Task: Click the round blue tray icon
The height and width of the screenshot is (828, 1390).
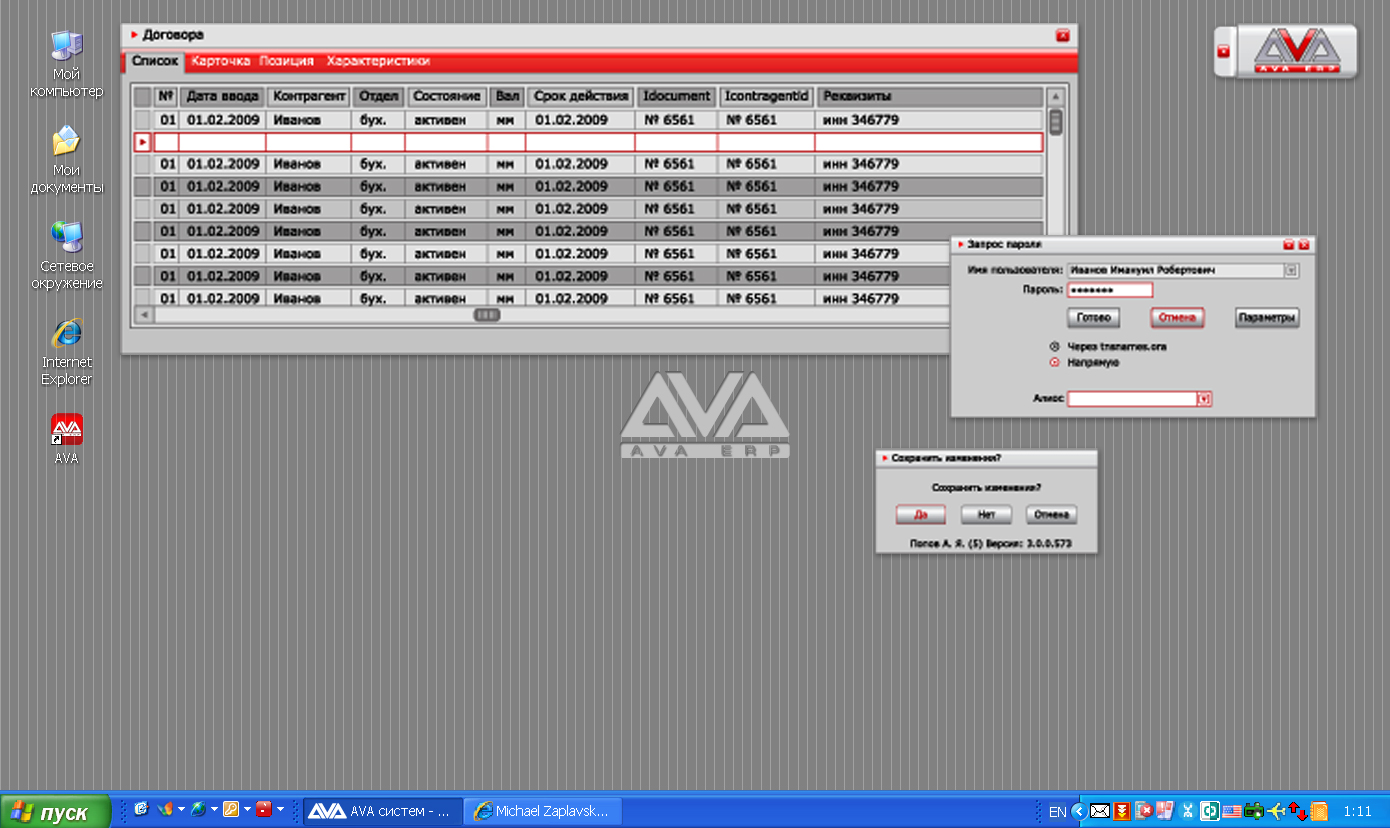Action: (1187, 811)
